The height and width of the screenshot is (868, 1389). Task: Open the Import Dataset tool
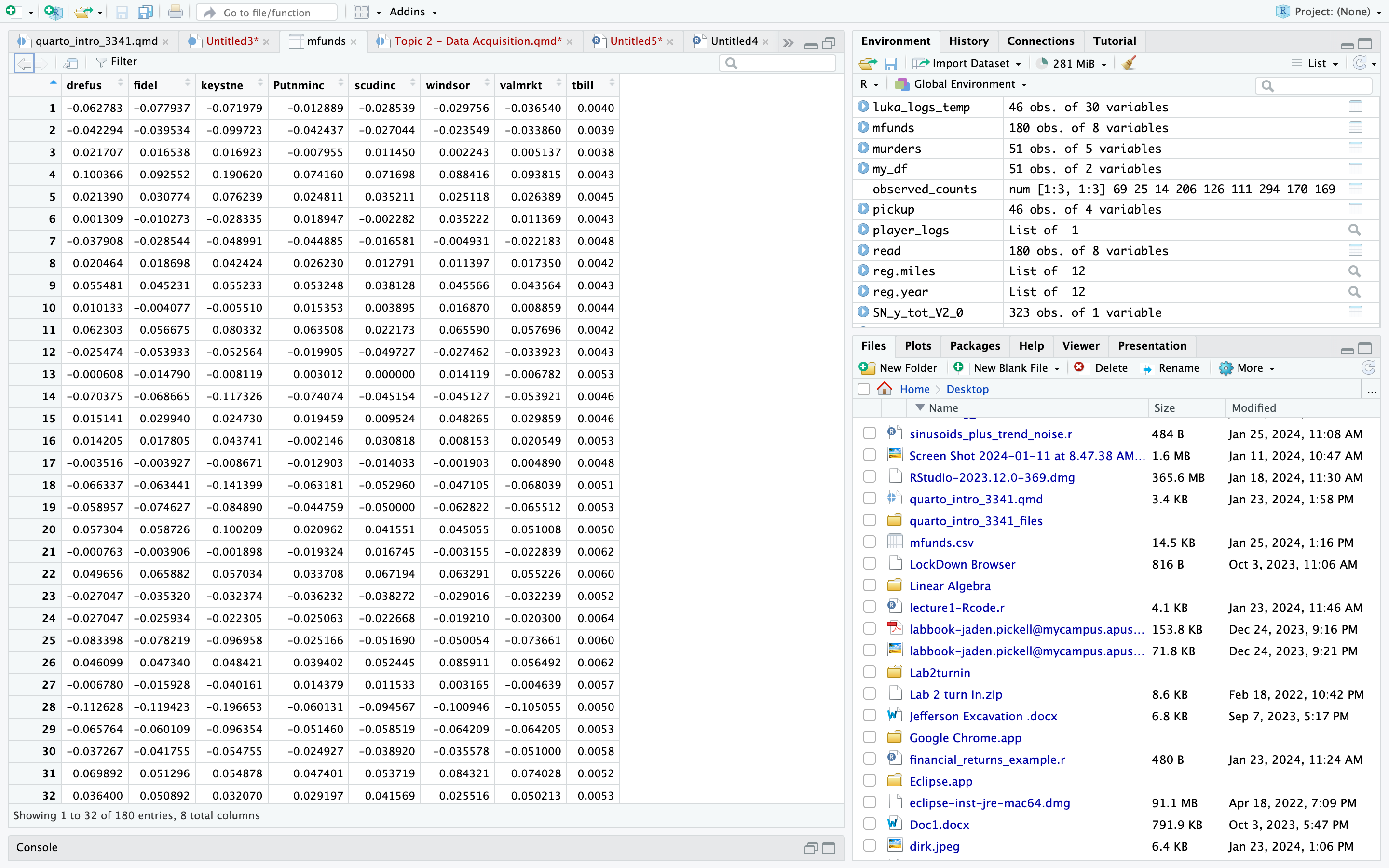(967, 63)
